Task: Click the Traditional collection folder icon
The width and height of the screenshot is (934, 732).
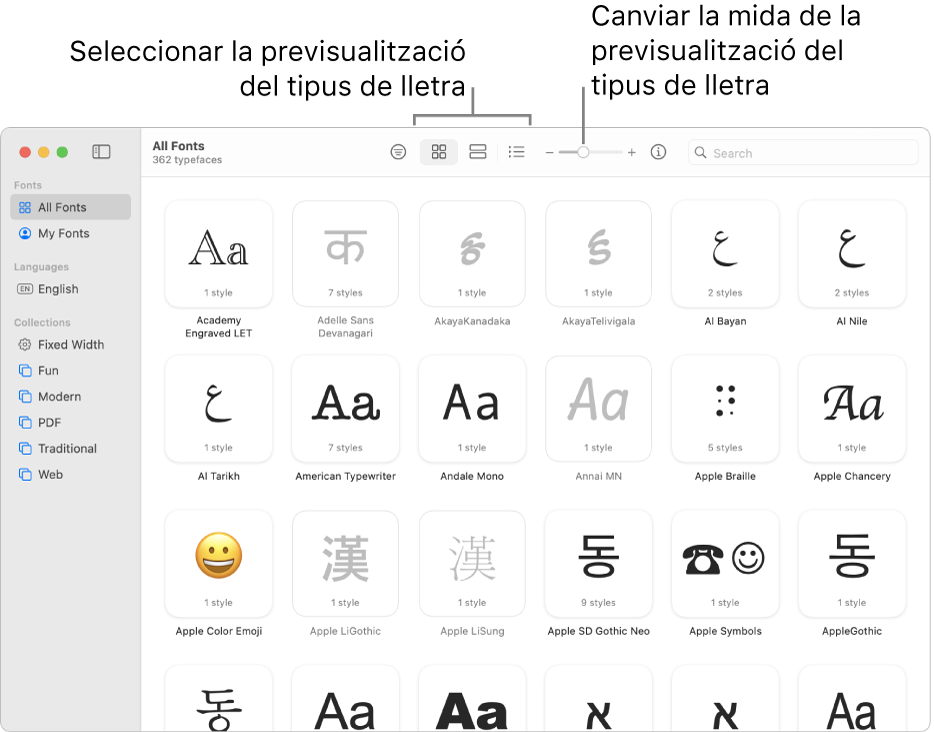Action: tap(24, 448)
